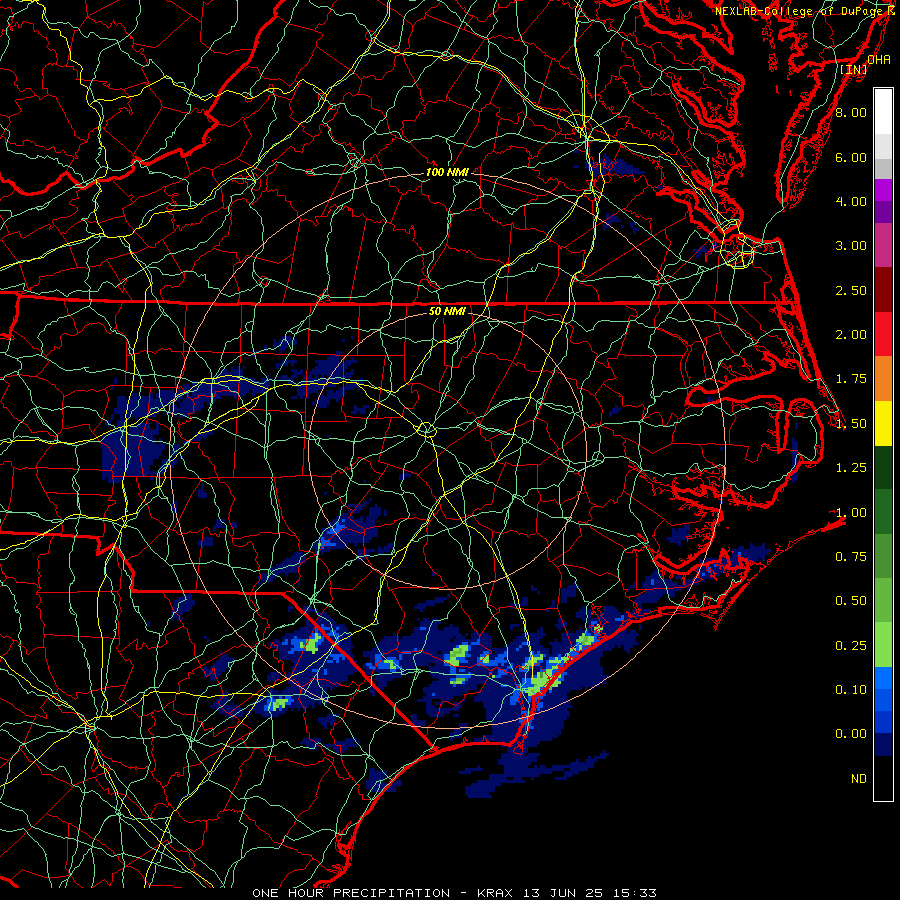Click the 1.00 legend value

[851, 513]
